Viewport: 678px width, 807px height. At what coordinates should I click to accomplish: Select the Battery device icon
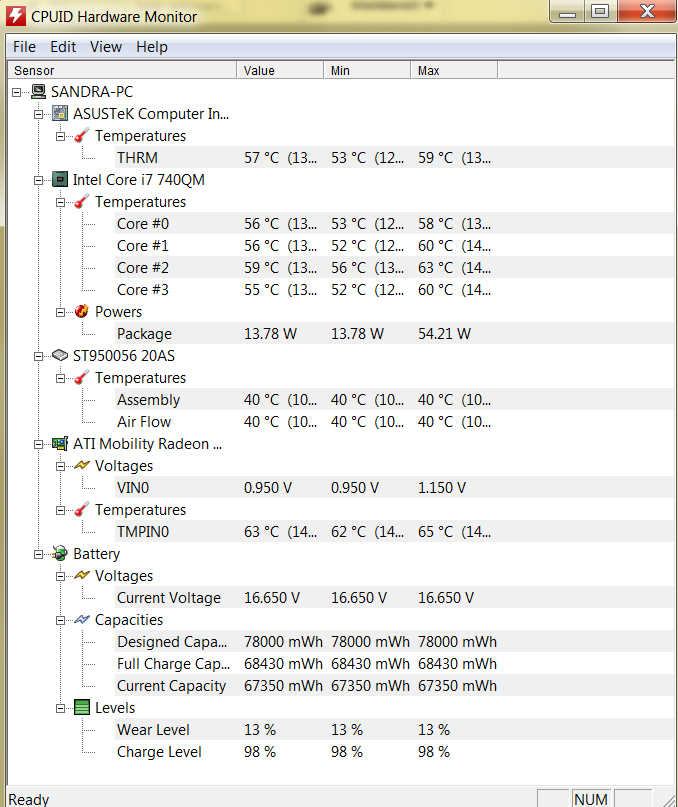coord(60,554)
